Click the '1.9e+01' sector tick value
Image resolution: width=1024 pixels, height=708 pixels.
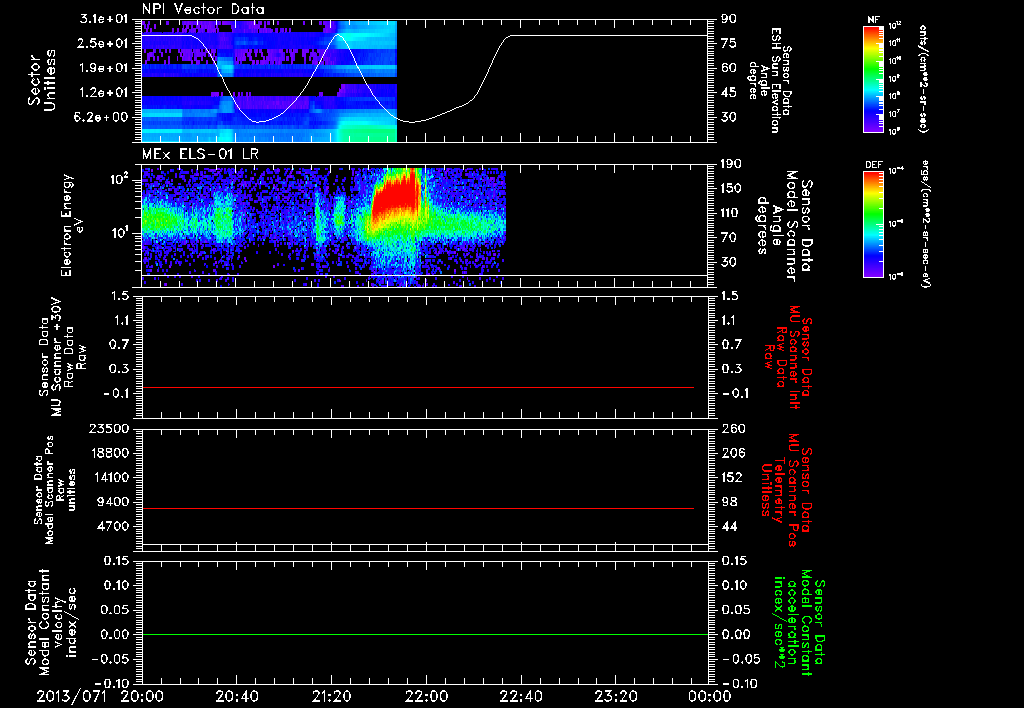click(103, 68)
